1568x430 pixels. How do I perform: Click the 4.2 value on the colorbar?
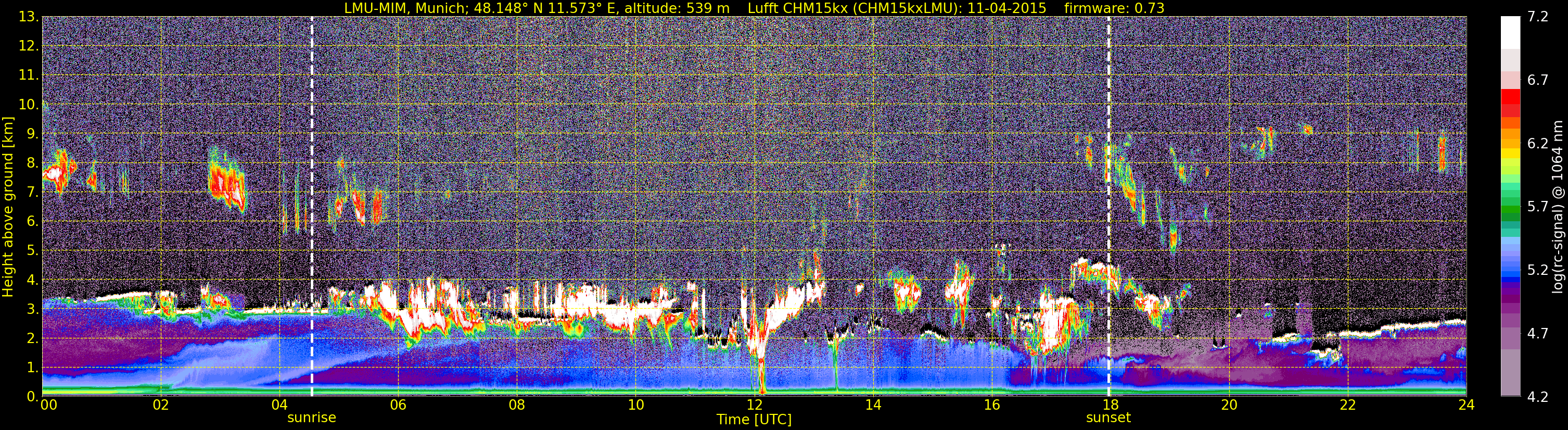(x=1538, y=397)
